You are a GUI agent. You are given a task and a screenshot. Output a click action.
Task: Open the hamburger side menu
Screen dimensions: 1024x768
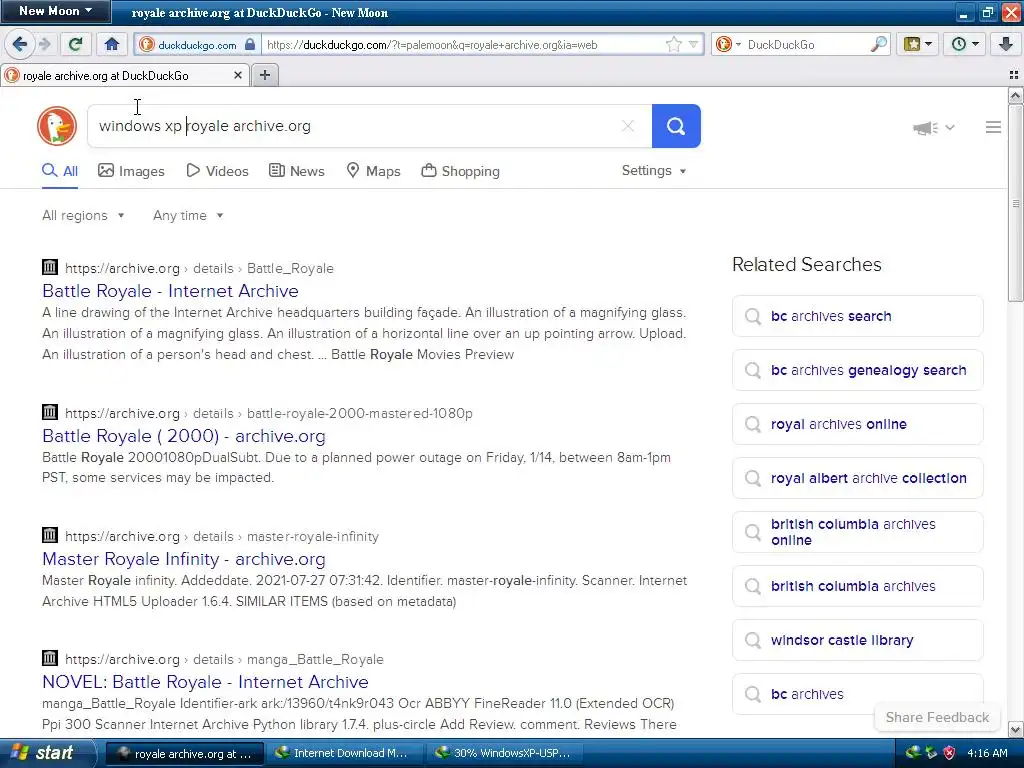tap(993, 127)
